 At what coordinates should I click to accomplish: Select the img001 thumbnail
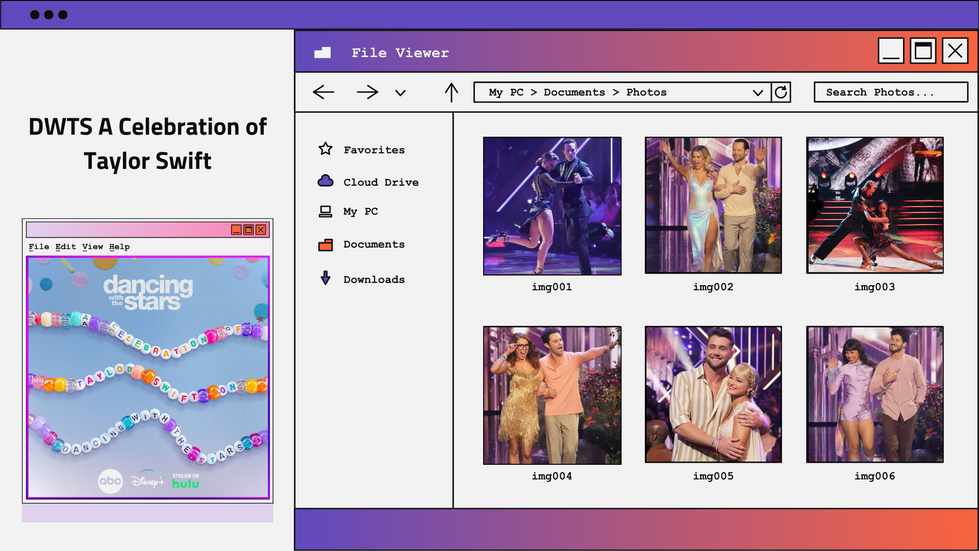point(552,206)
